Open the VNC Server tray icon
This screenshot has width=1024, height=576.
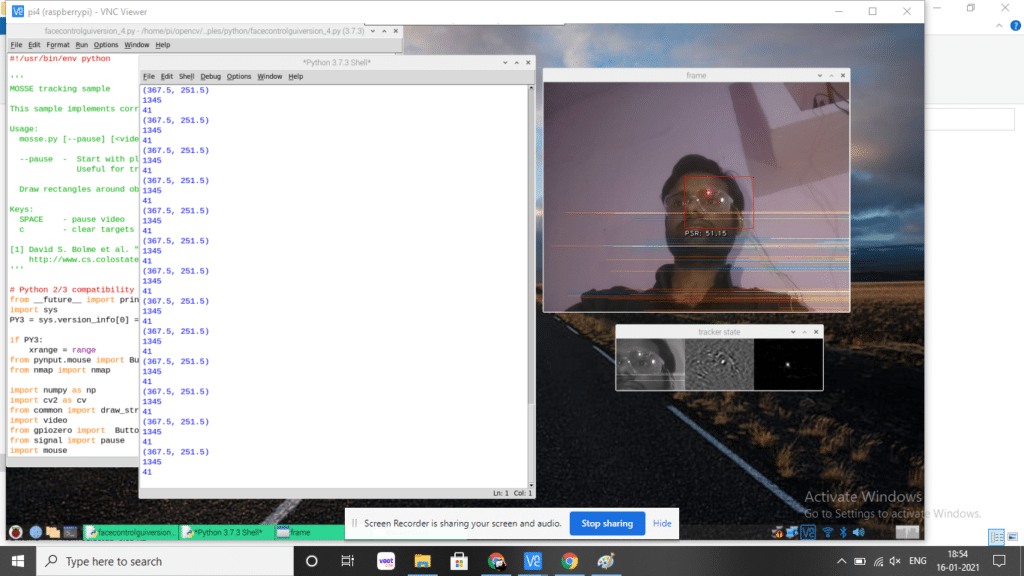807,531
